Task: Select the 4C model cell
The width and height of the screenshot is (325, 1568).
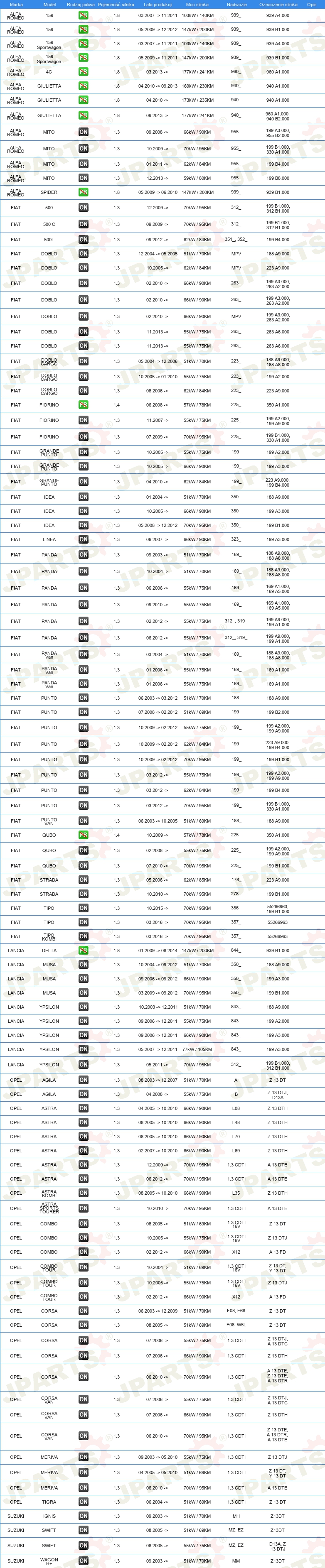Action: point(49,72)
